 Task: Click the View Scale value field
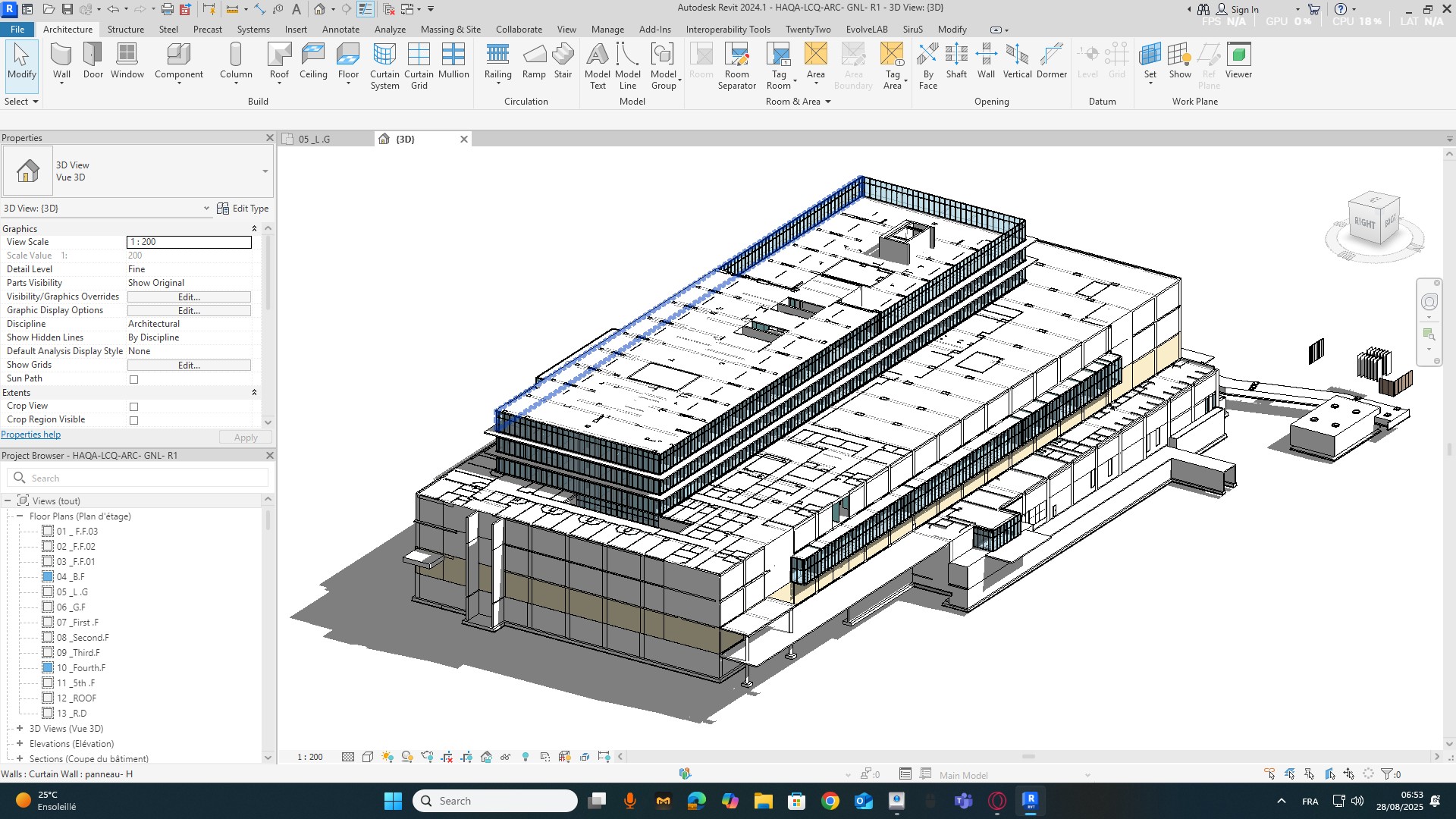click(x=189, y=242)
